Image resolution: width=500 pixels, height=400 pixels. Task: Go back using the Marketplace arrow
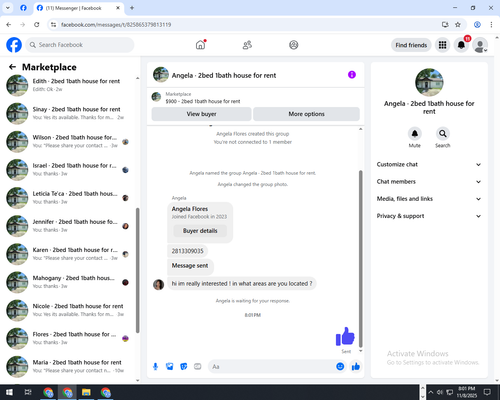12,67
